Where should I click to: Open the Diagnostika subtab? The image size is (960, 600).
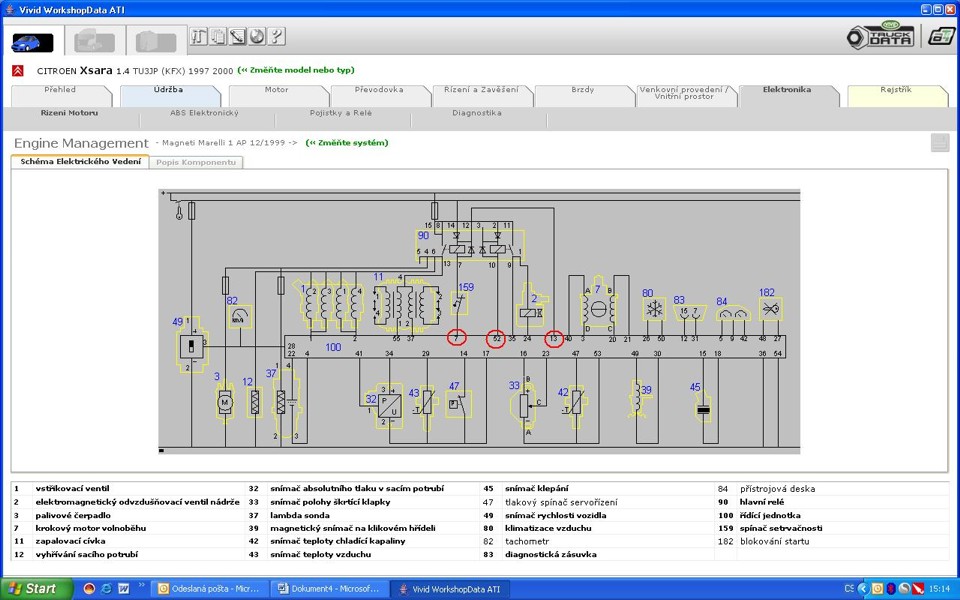click(477, 113)
